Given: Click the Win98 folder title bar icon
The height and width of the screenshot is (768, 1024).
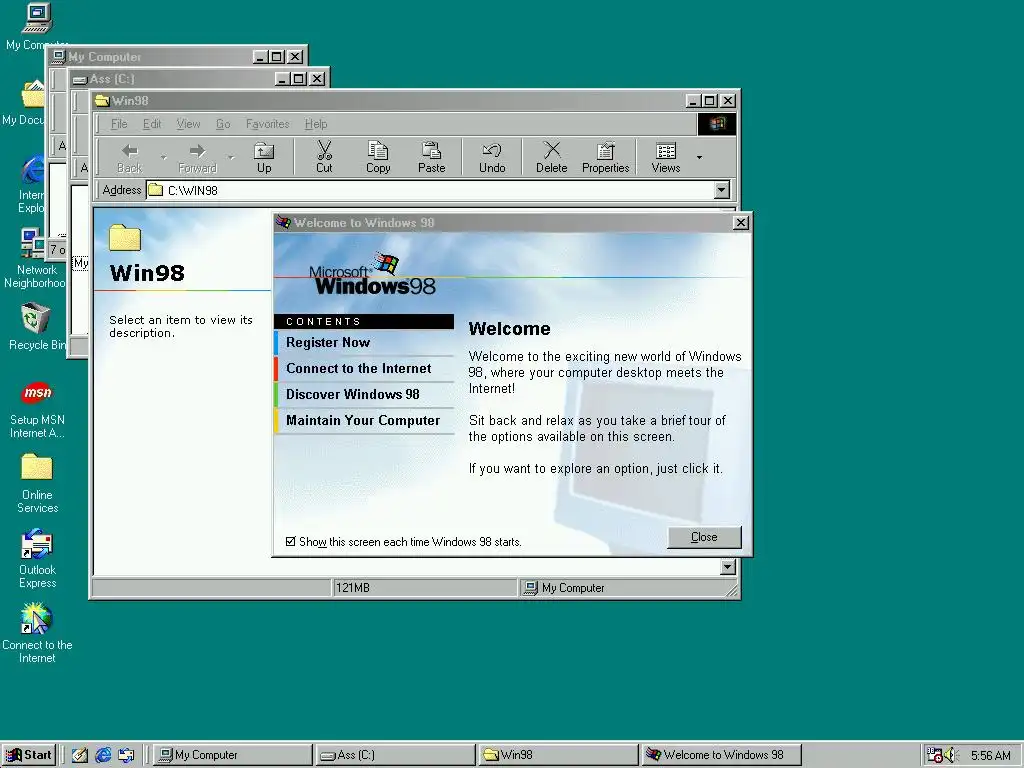Looking at the screenshot, I should pos(102,101).
